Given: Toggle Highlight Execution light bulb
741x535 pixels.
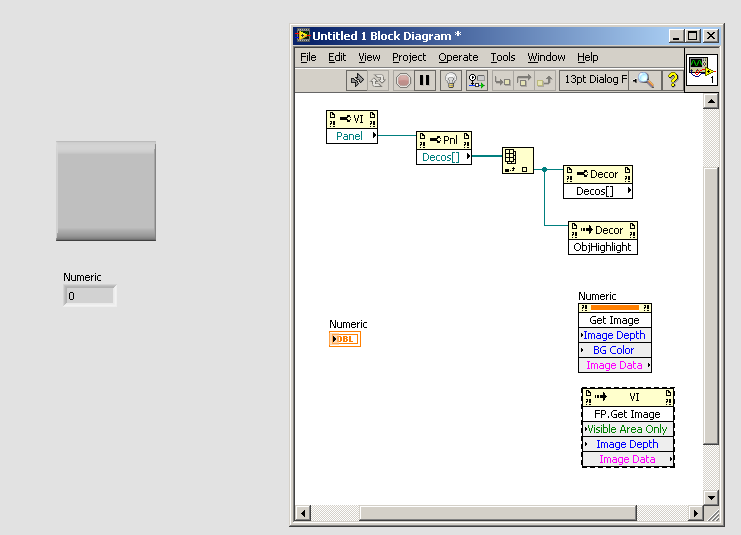Looking at the screenshot, I should tap(451, 80).
